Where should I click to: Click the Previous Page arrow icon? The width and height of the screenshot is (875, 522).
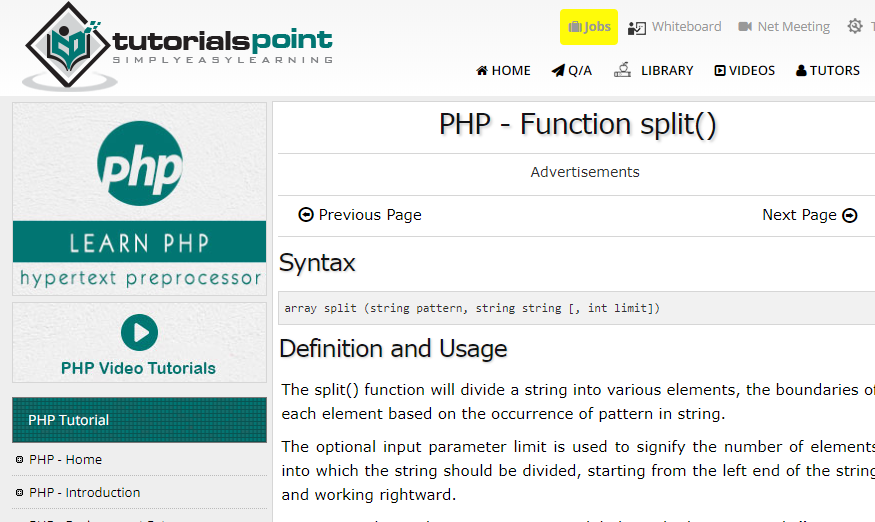[306, 214]
